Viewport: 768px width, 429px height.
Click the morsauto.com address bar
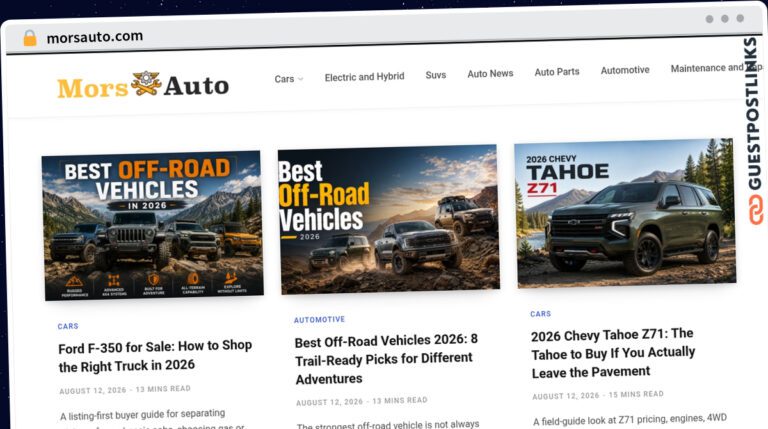[x=95, y=37]
